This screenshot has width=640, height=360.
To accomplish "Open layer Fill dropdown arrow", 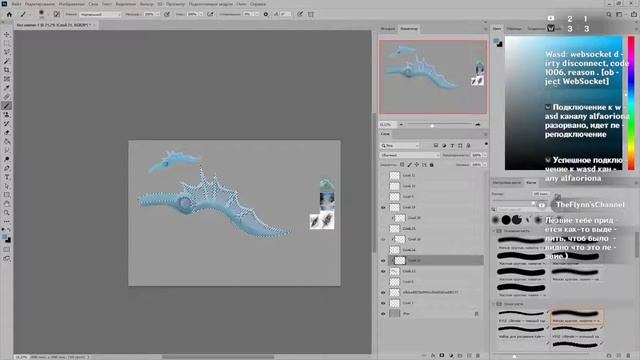I will [x=485, y=164].
